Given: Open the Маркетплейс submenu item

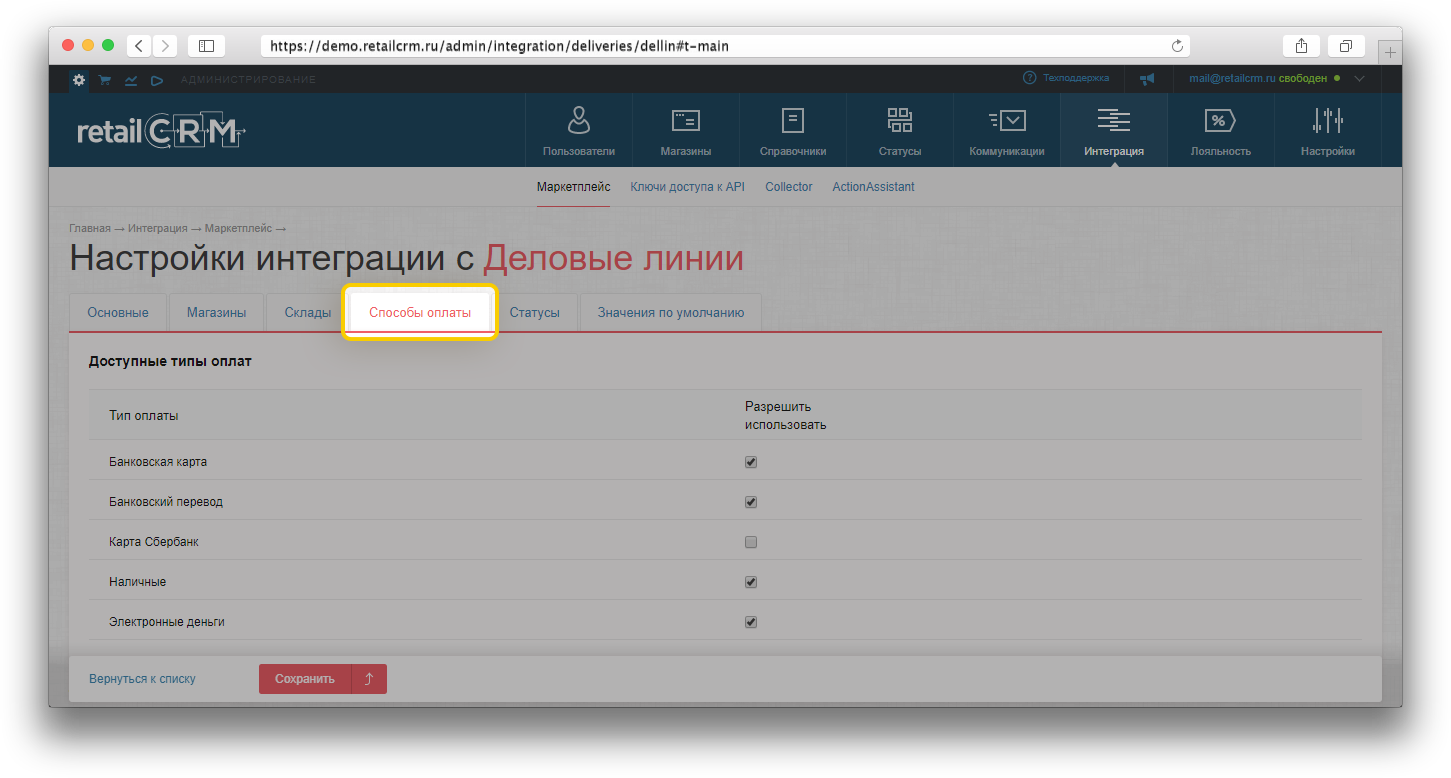Looking at the screenshot, I should [573, 187].
